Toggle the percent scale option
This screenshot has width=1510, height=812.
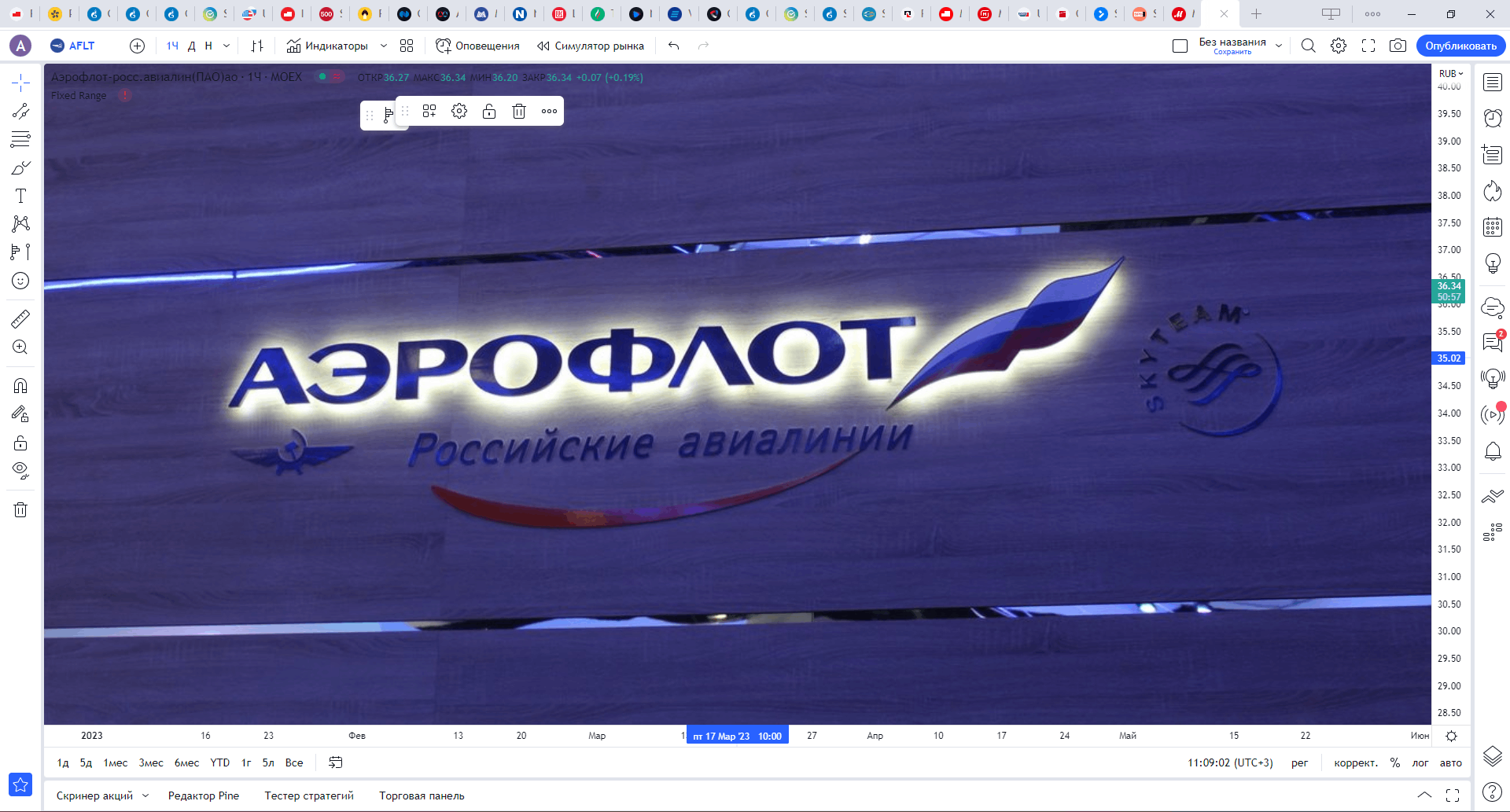(1395, 762)
